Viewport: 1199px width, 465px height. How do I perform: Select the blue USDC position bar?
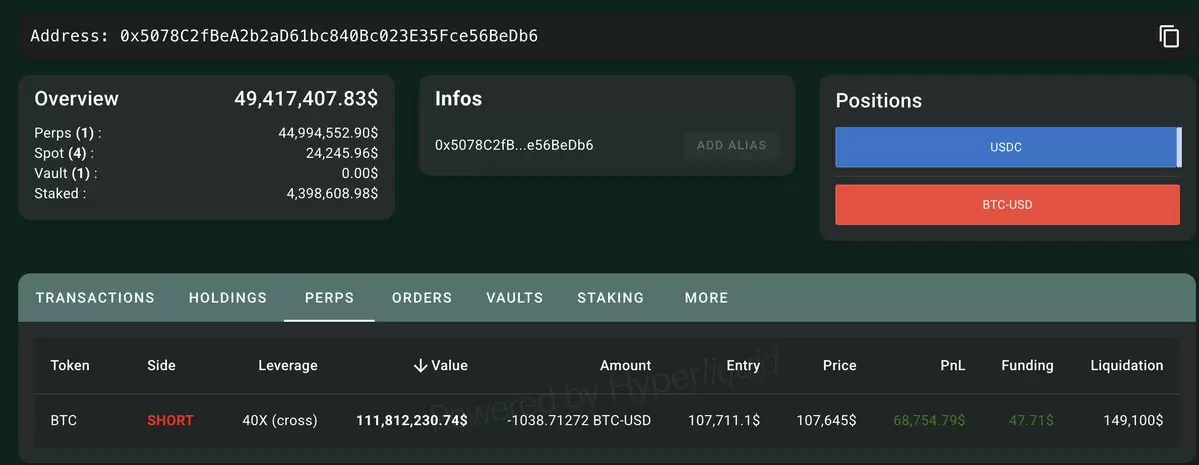[x=1008, y=147]
